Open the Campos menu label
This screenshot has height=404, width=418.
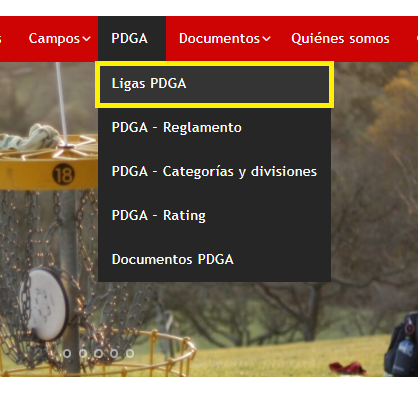point(54,38)
